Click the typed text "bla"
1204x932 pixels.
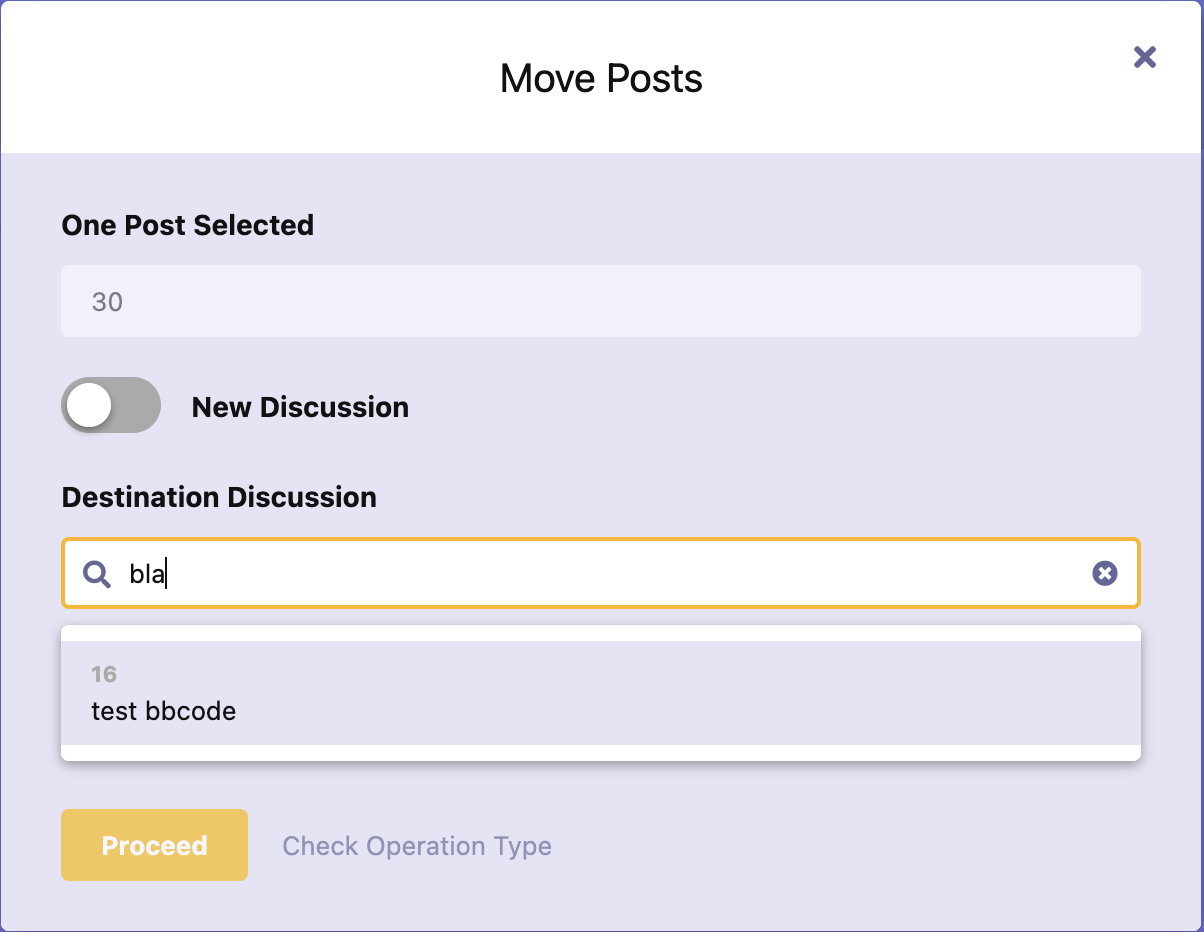[x=147, y=574]
